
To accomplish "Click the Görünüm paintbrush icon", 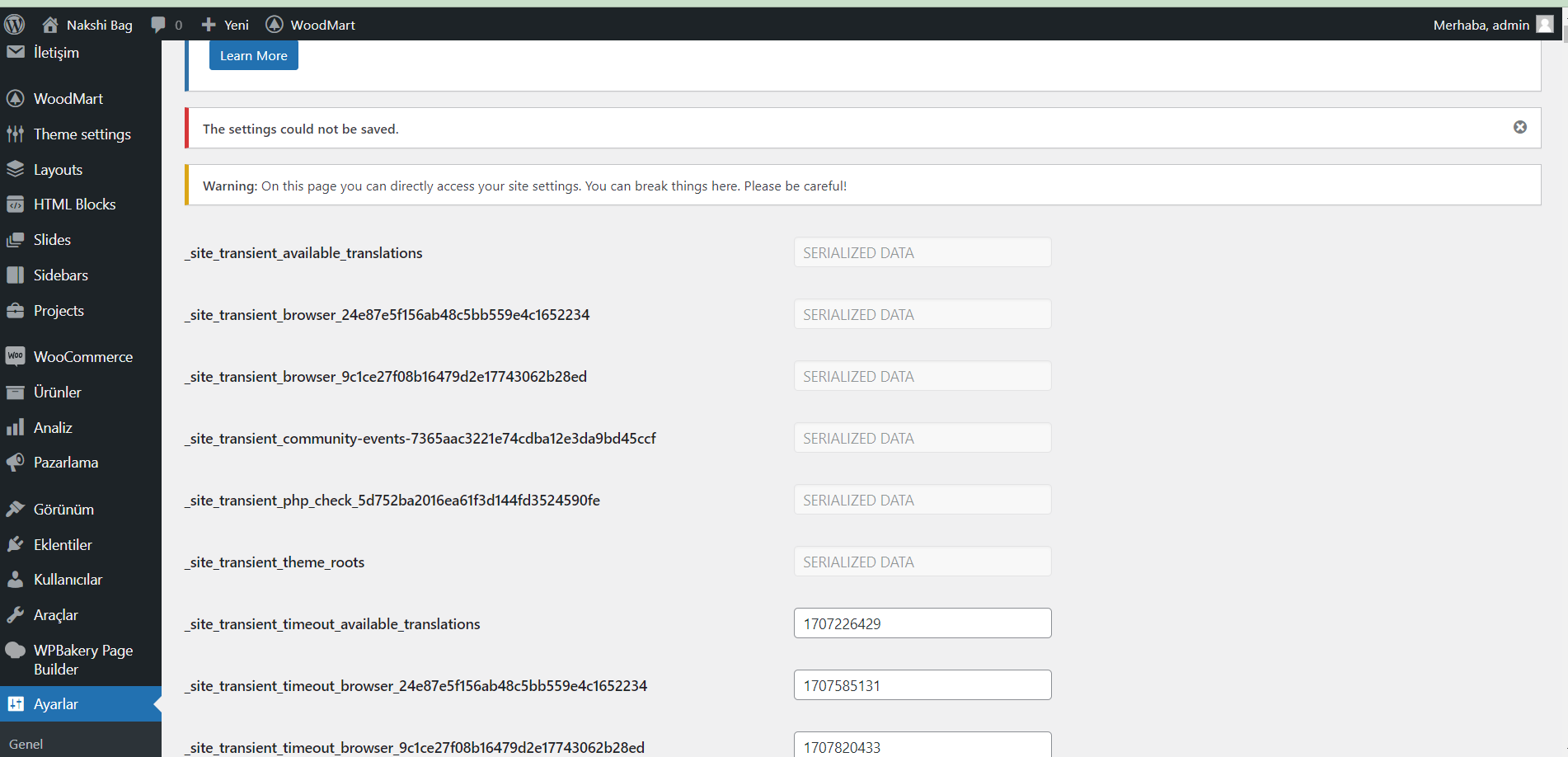I will point(16,509).
